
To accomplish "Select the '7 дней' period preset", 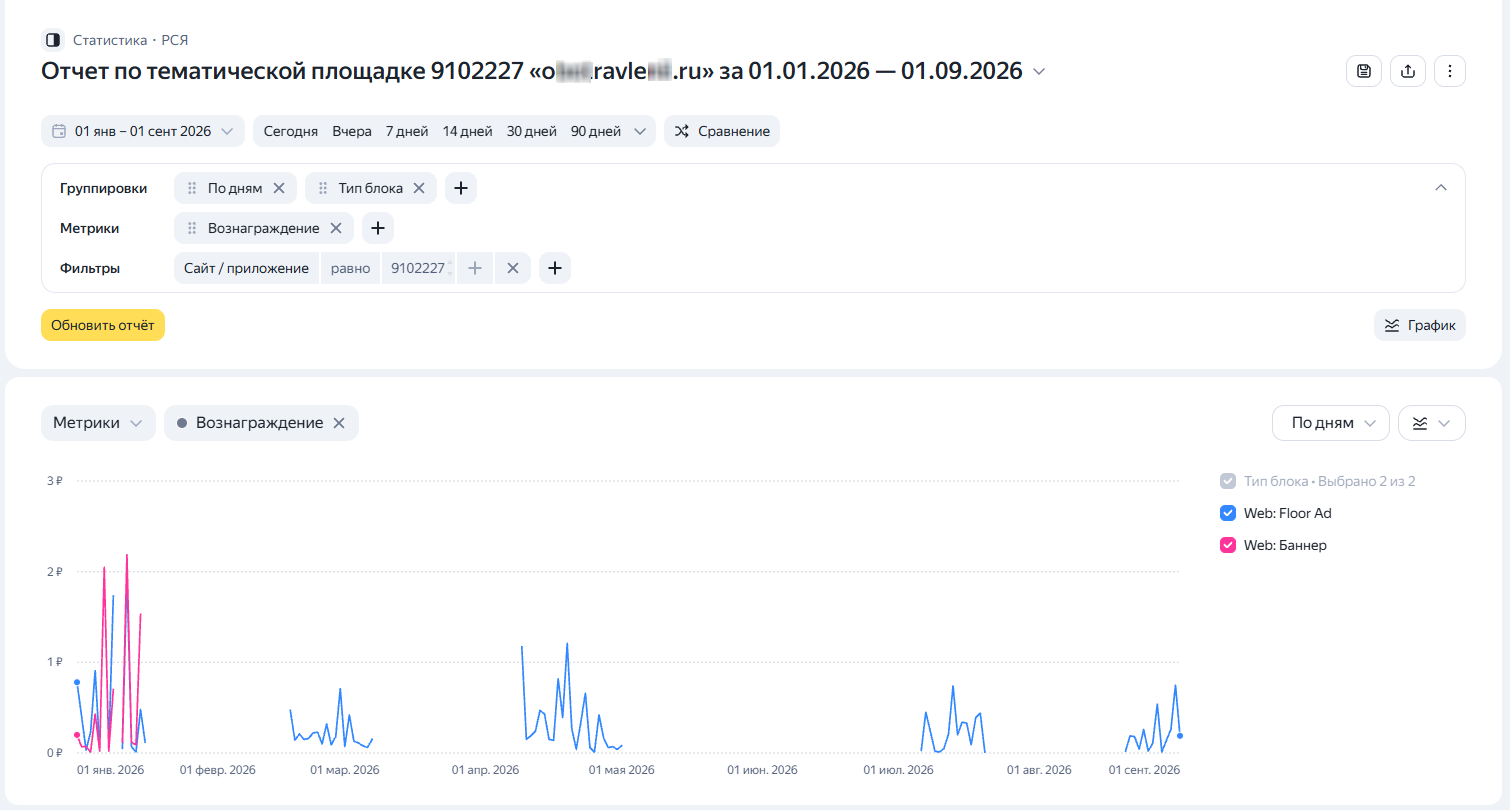I will [407, 131].
